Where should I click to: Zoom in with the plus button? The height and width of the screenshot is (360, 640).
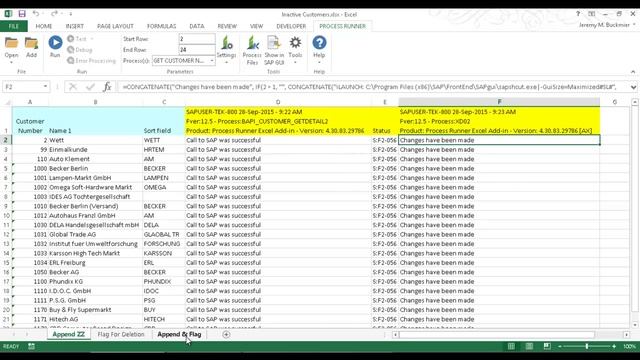coord(614,346)
